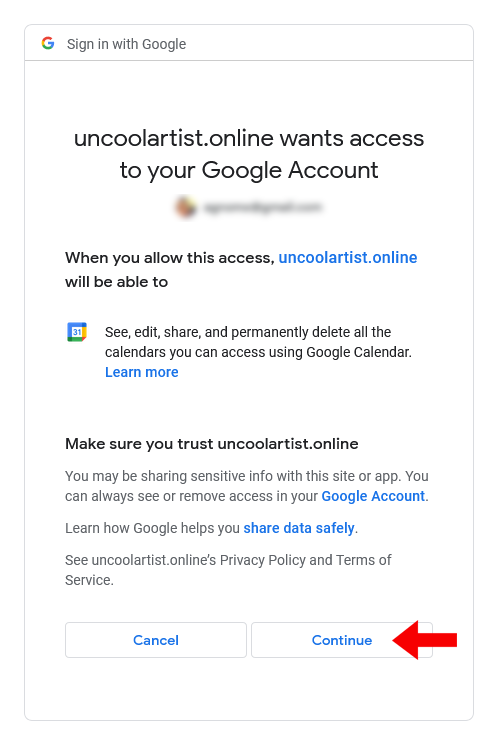Click the "sharing sensitive info" paragraph
Image resolution: width=494 pixels, height=739 pixels.
[x=247, y=486]
